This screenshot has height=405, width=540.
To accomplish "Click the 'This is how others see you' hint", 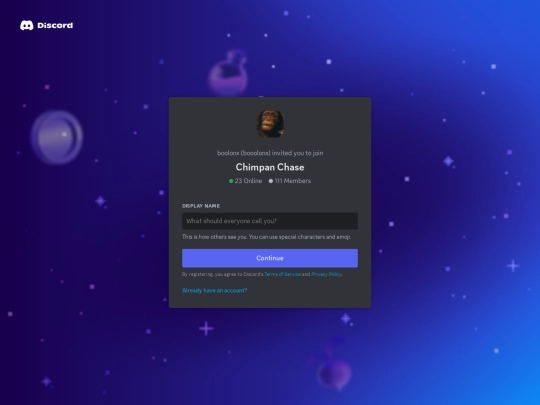I will (266, 237).
